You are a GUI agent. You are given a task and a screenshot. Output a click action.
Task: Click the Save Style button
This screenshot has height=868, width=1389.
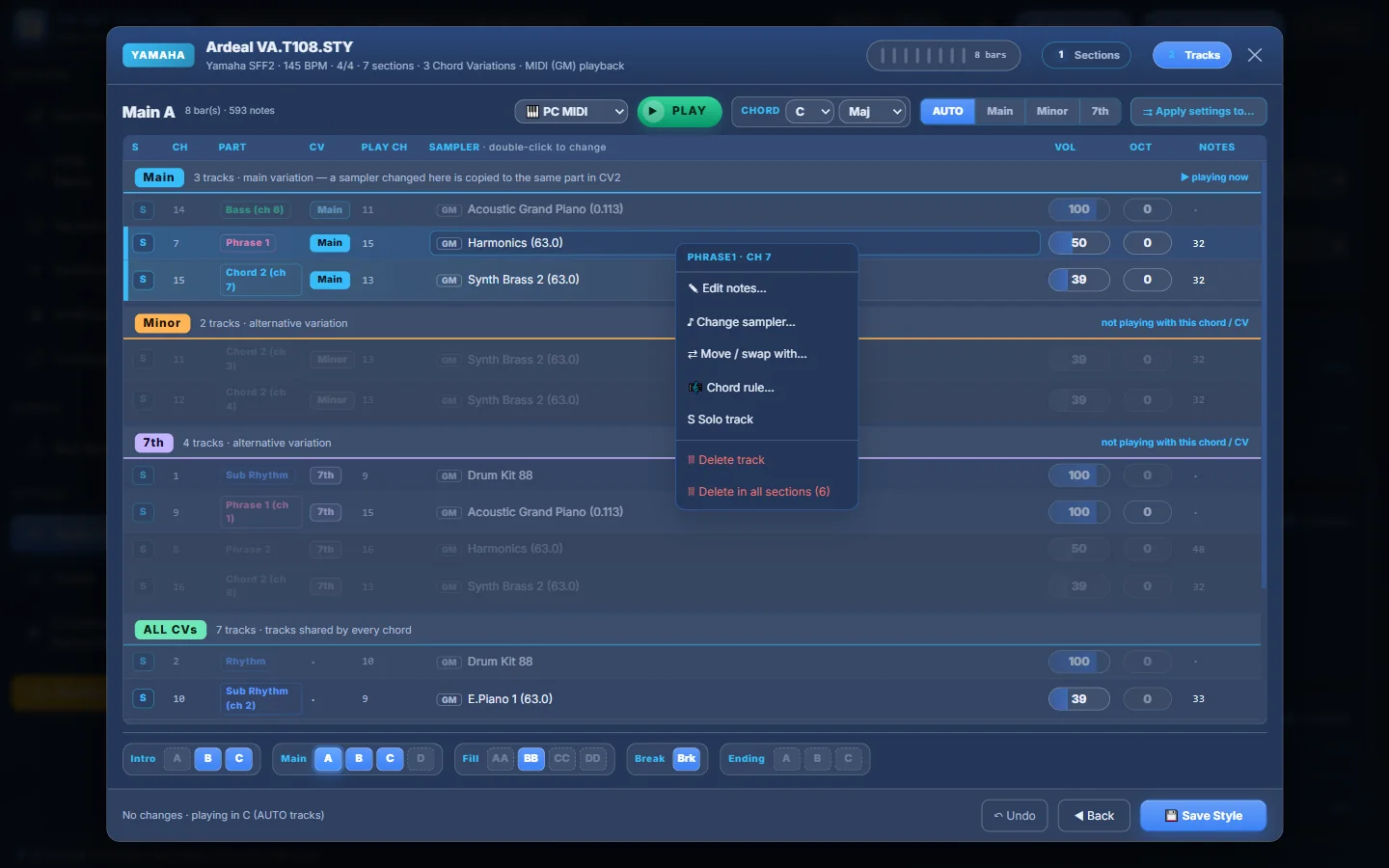[x=1203, y=816]
